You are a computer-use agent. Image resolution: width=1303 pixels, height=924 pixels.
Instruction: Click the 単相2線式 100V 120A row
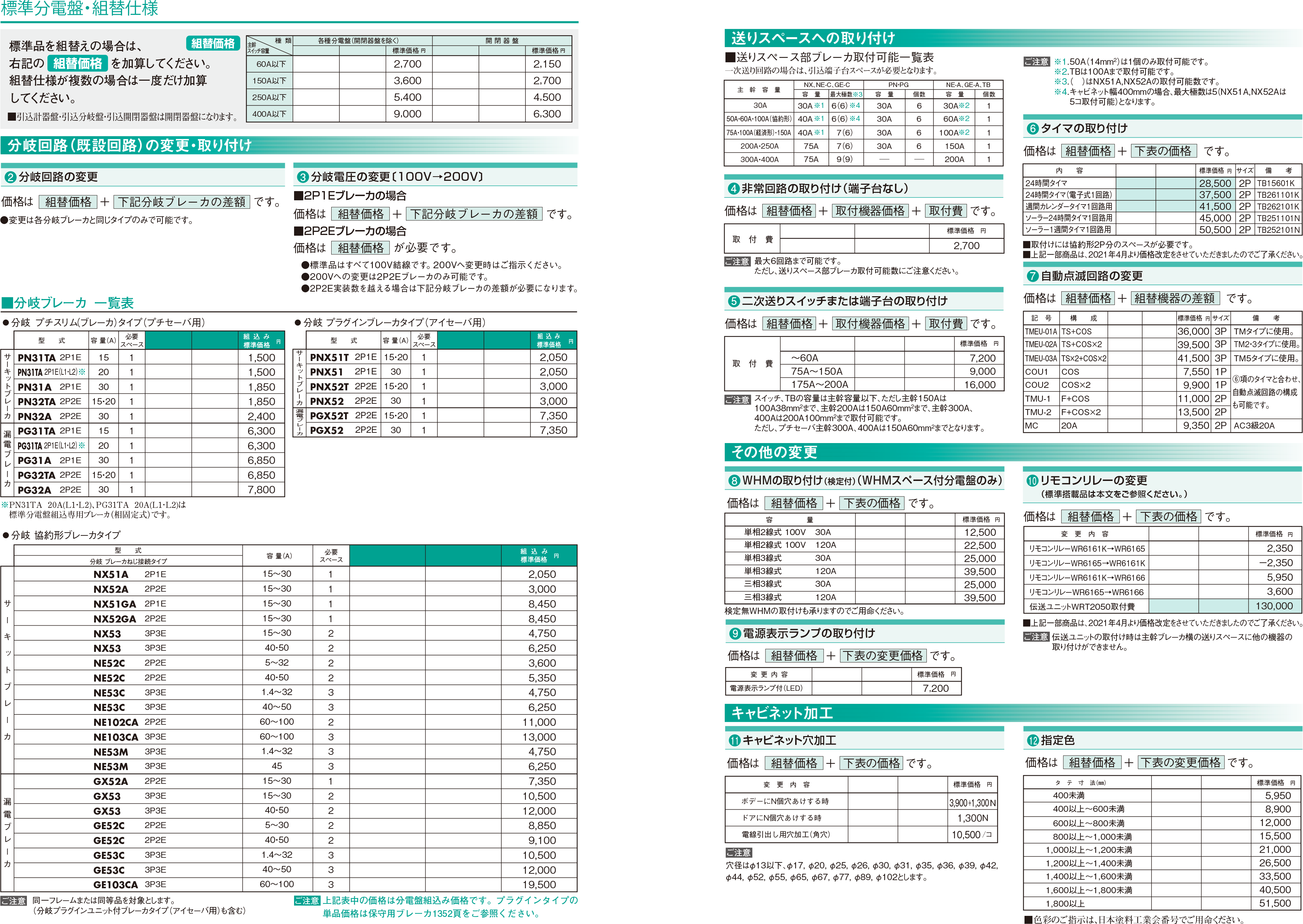(864, 545)
